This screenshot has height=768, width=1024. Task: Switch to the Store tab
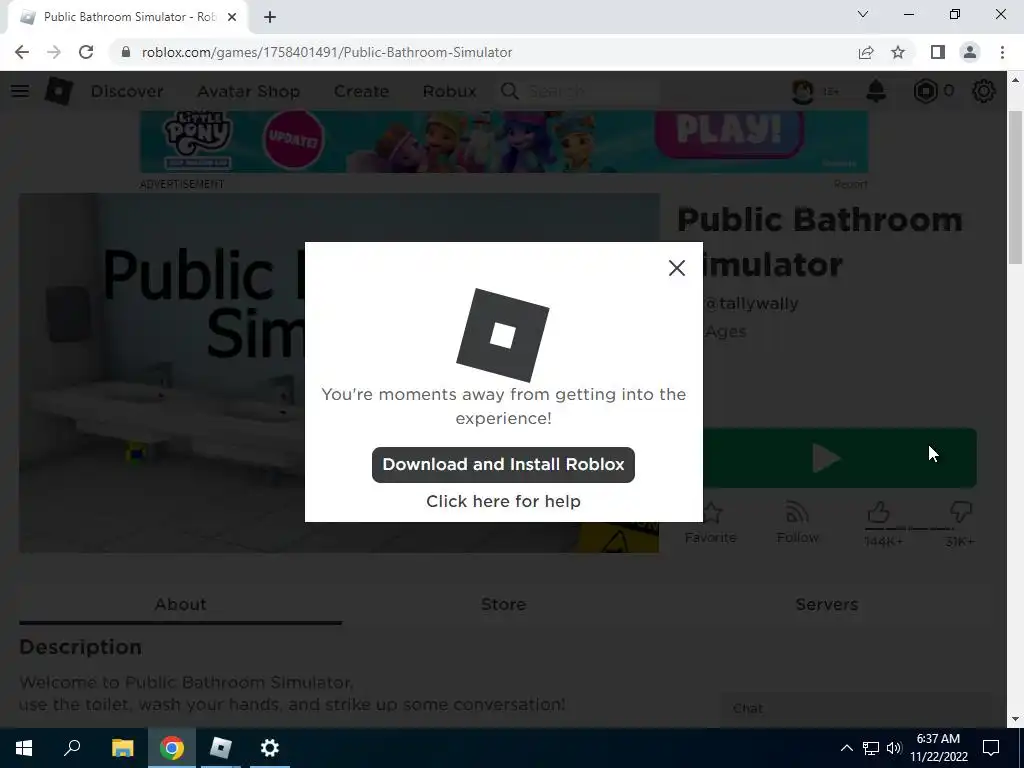point(503,604)
